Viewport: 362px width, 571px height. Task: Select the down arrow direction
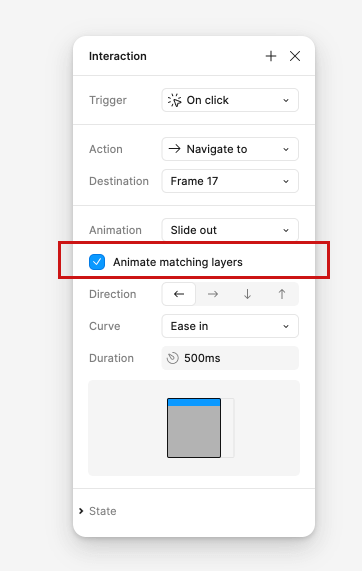(247, 294)
